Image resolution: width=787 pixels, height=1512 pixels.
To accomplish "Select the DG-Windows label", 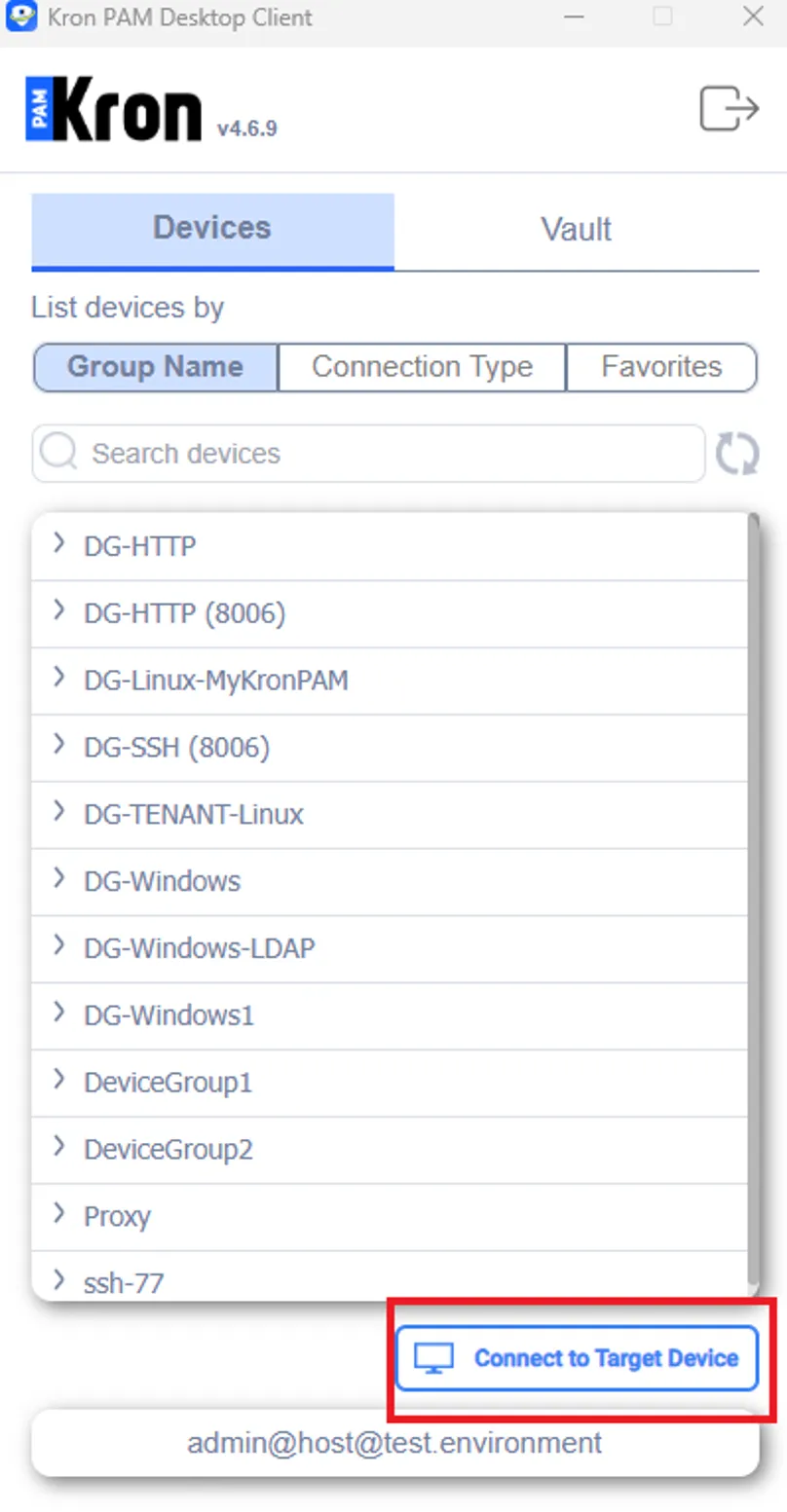I will tap(163, 882).
